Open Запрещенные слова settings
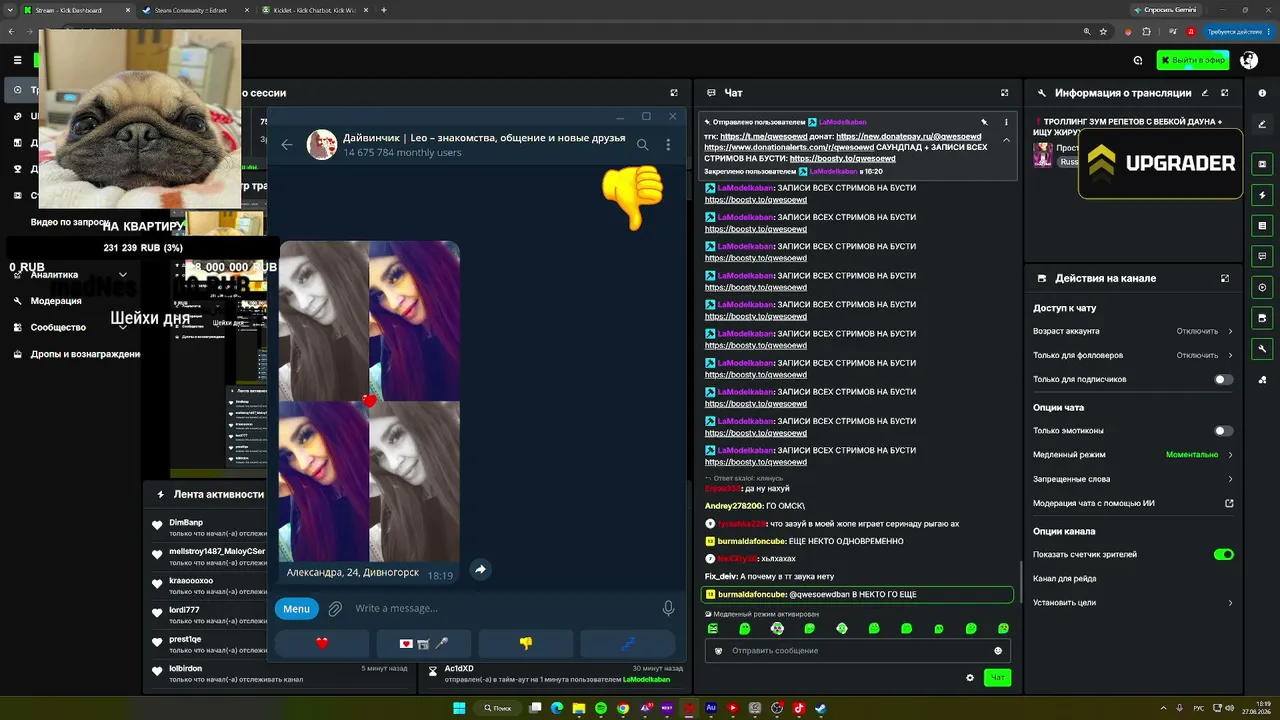The image size is (1280, 720). pos(1133,479)
